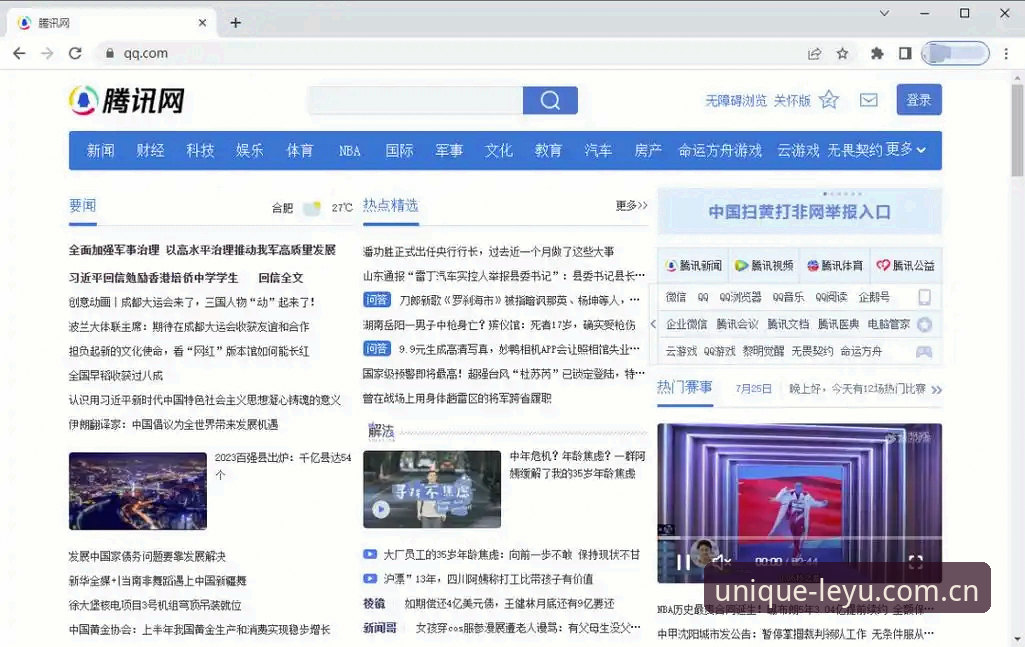The width and height of the screenshot is (1025, 647).
Task: Open 更多>> in 热点精选
Action: [x=631, y=205]
